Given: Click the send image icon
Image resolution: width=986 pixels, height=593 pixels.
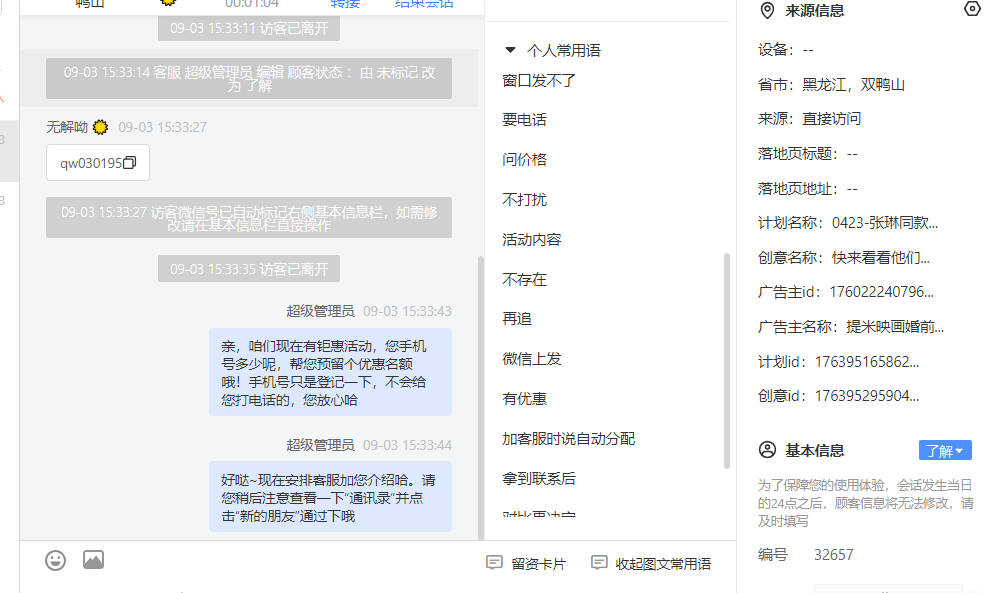Looking at the screenshot, I should click(x=93, y=560).
